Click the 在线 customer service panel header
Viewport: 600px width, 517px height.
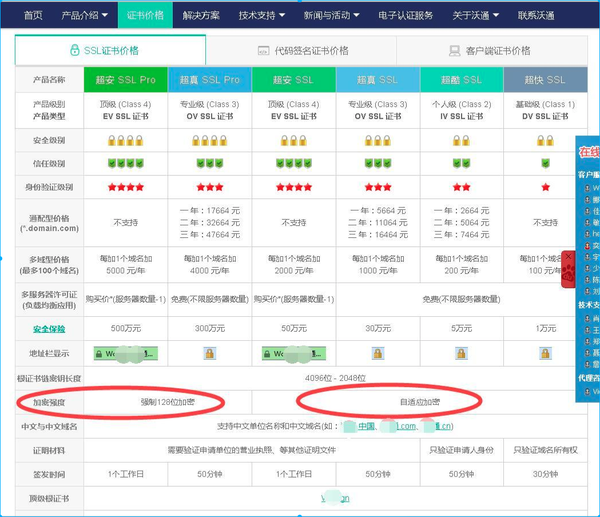pos(589,152)
